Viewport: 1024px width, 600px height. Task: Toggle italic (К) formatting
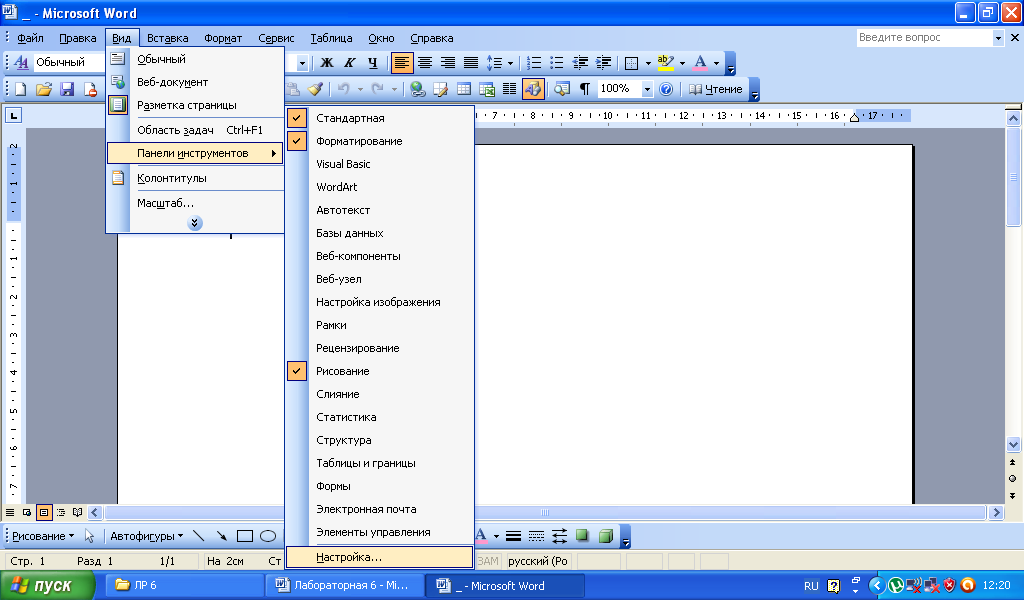point(350,63)
